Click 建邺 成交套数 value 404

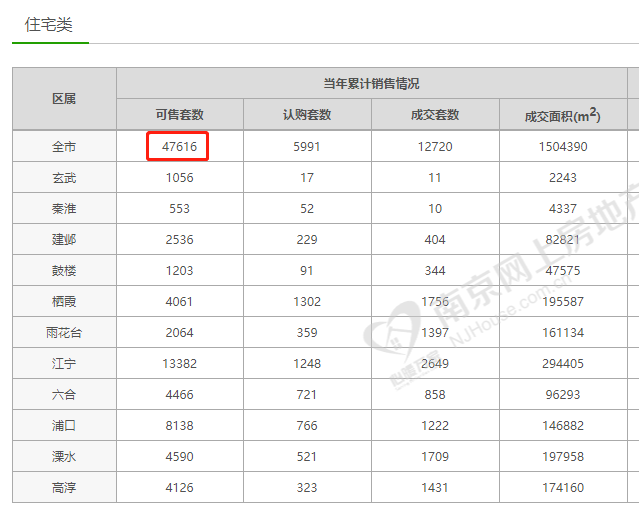coord(435,240)
